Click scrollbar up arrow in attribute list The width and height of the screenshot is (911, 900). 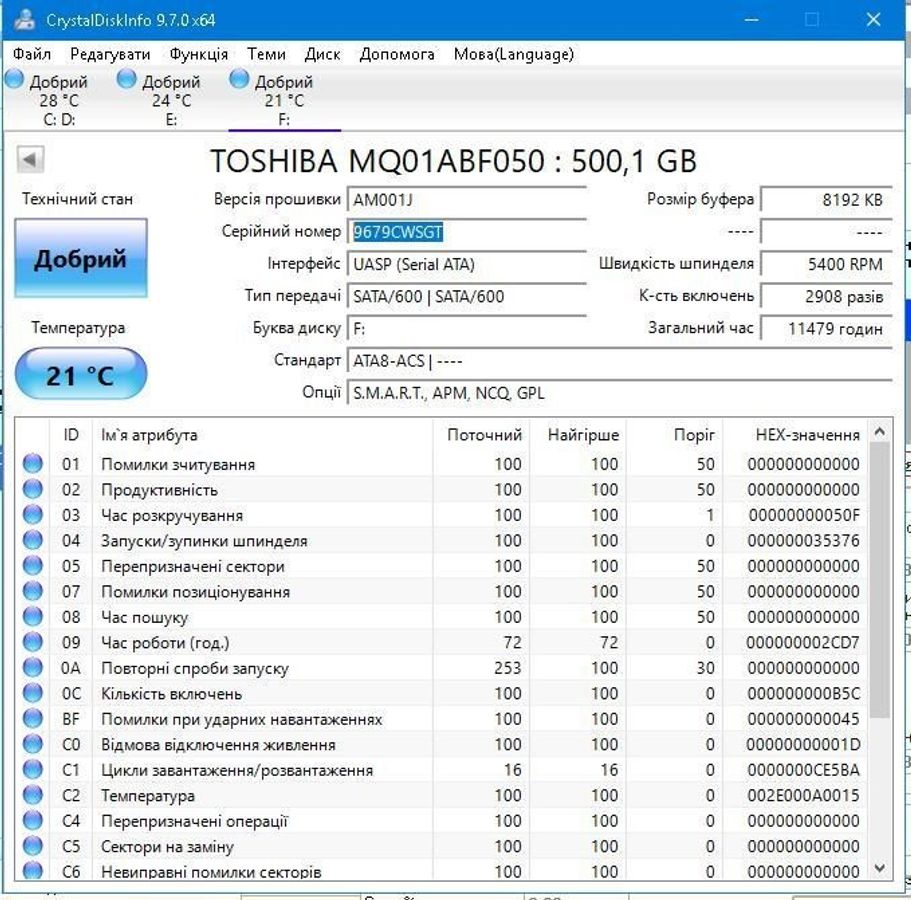[879, 433]
